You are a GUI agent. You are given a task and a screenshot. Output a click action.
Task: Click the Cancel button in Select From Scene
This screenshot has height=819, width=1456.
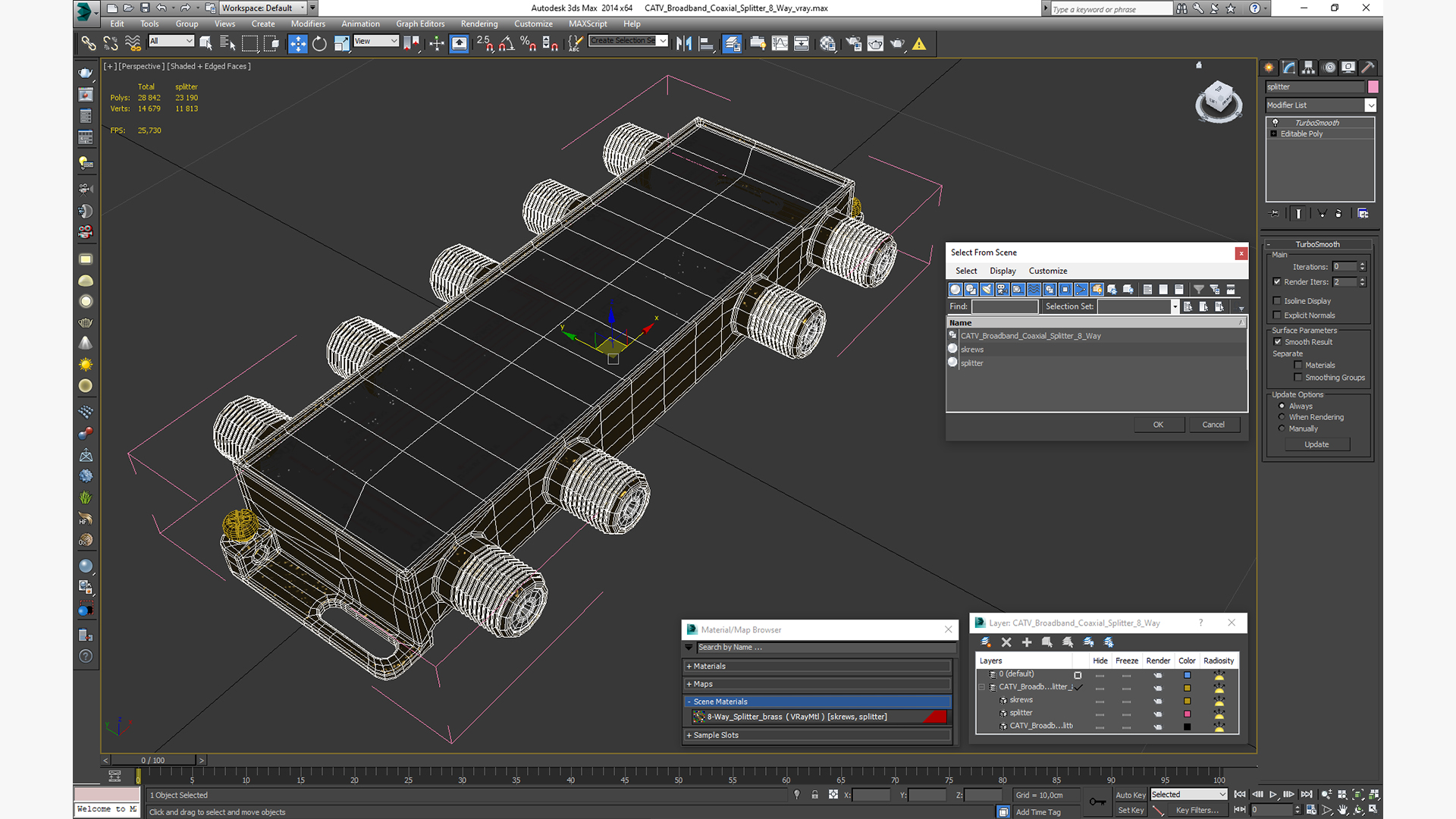click(1213, 425)
